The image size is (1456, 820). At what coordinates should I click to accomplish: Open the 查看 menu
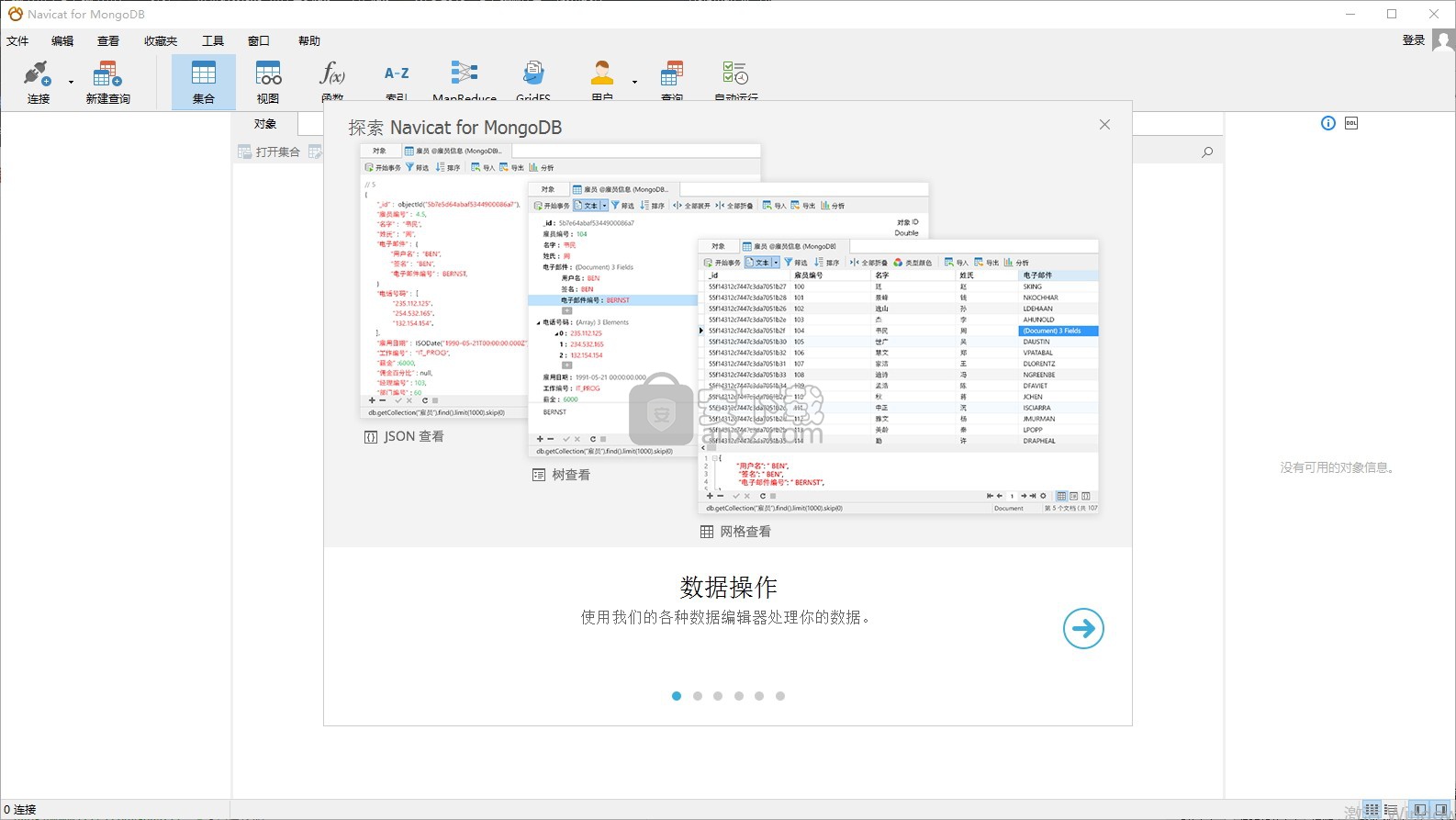coord(108,40)
